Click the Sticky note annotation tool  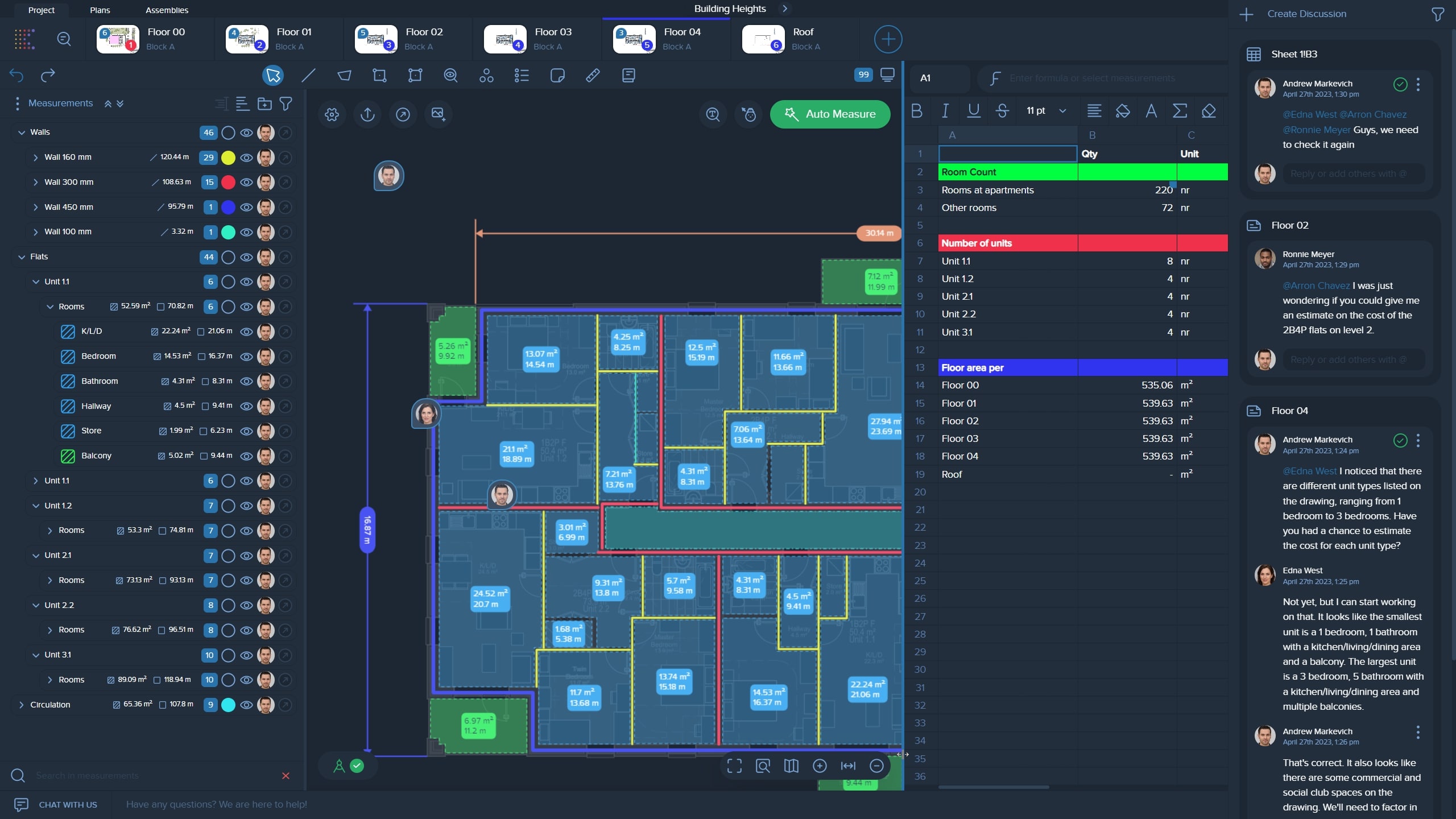tap(557, 75)
